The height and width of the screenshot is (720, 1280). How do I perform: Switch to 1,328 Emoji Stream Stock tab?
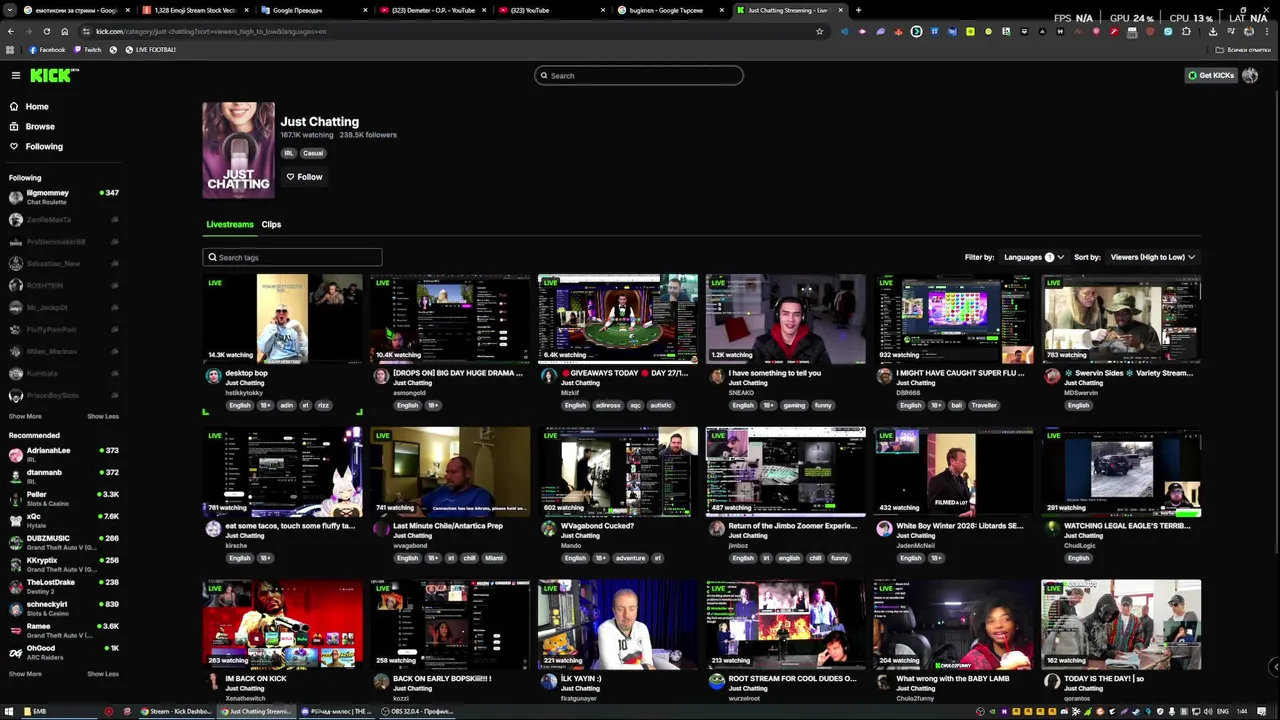pyautogui.click(x=195, y=10)
